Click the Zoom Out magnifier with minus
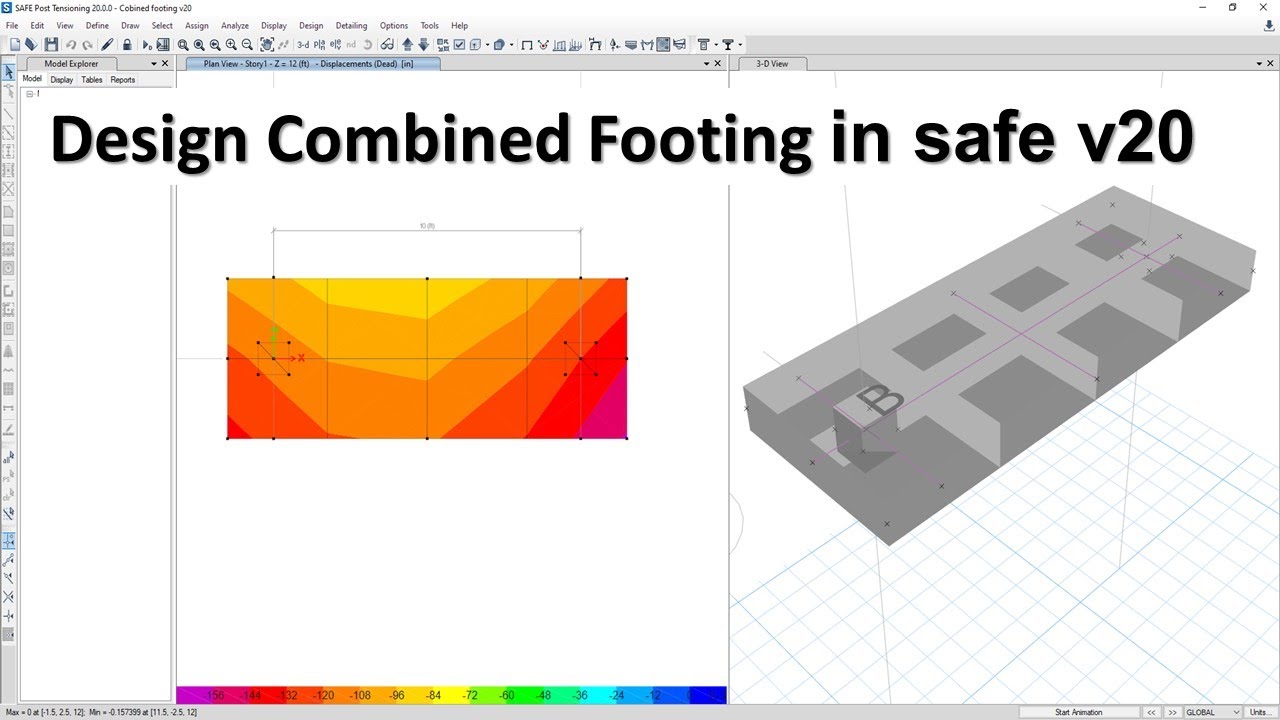The width and height of the screenshot is (1280, 720). [247, 44]
